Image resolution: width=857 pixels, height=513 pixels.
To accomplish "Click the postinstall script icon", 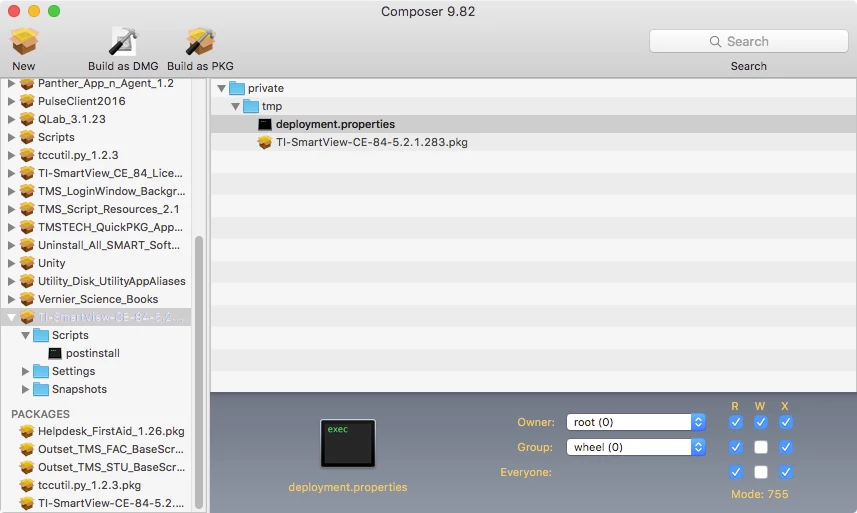I will 55,353.
